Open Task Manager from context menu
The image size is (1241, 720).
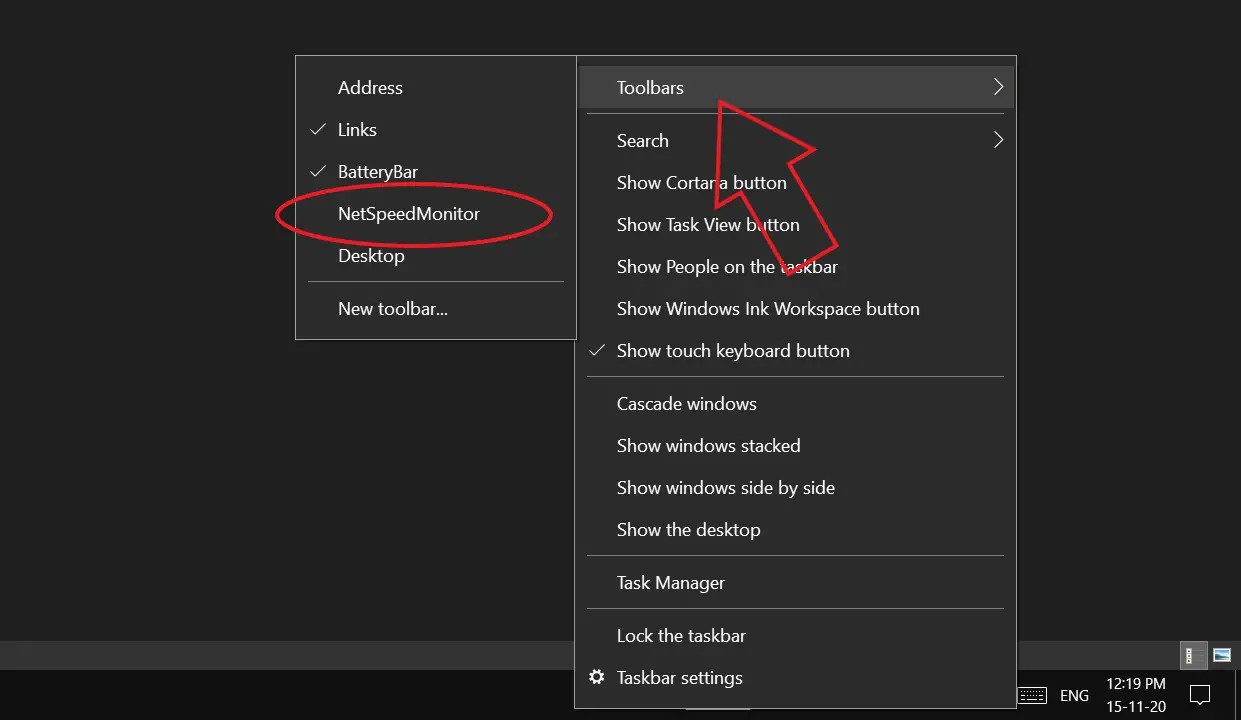pyautogui.click(x=795, y=583)
